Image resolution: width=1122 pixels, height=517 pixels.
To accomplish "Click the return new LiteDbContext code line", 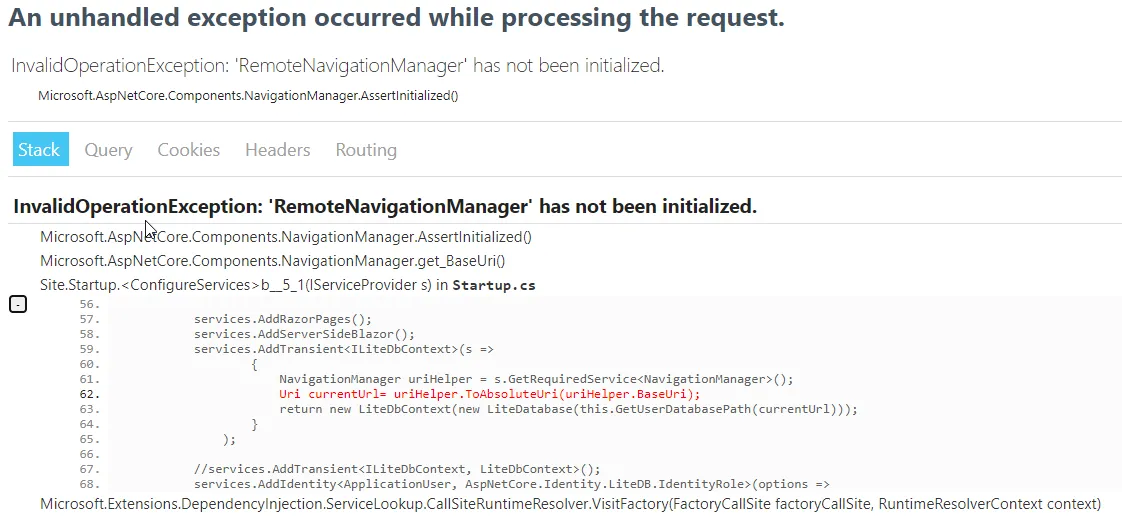I will pyautogui.click(x=568, y=409).
